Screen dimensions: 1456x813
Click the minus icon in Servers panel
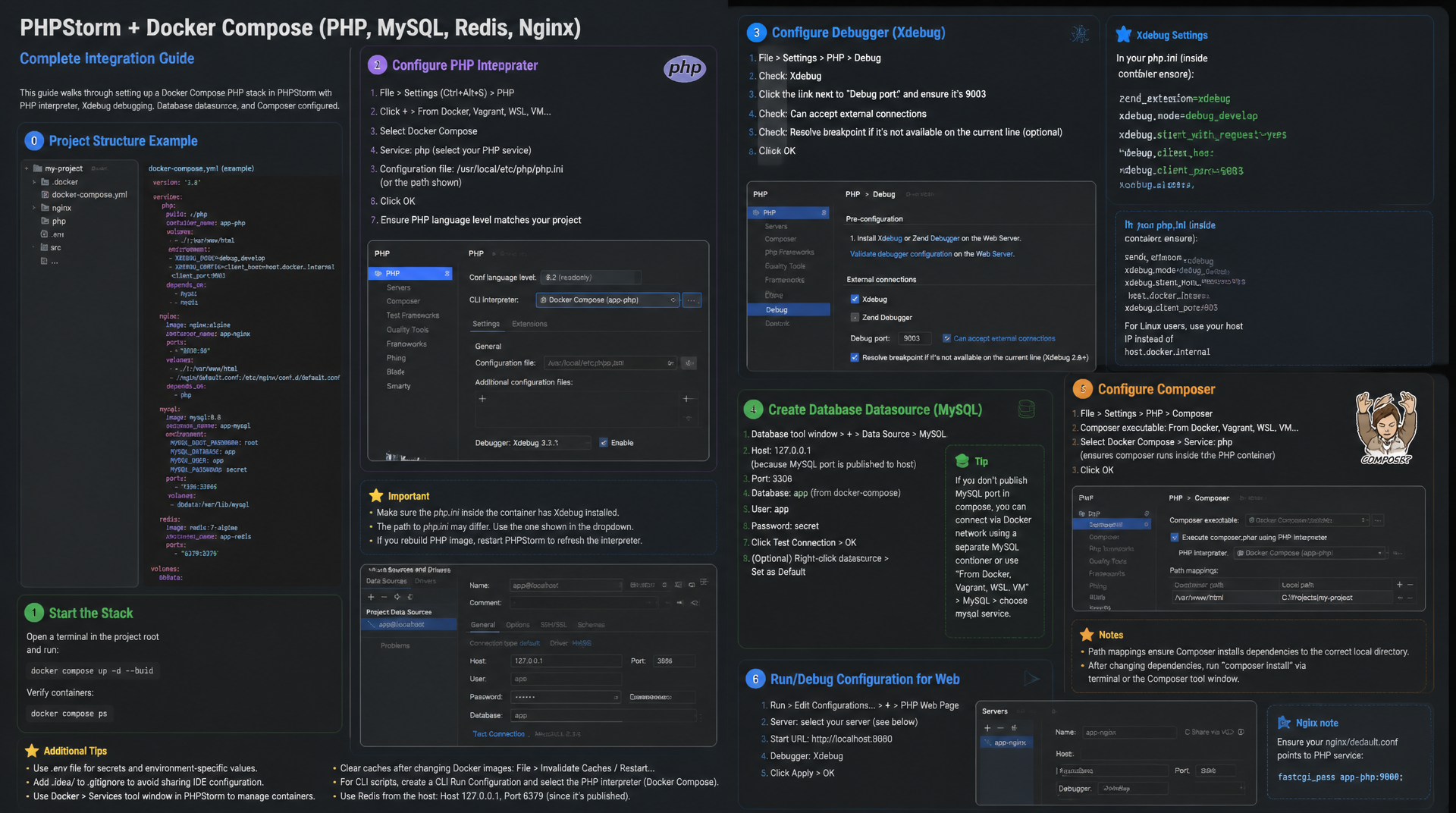(x=1000, y=728)
